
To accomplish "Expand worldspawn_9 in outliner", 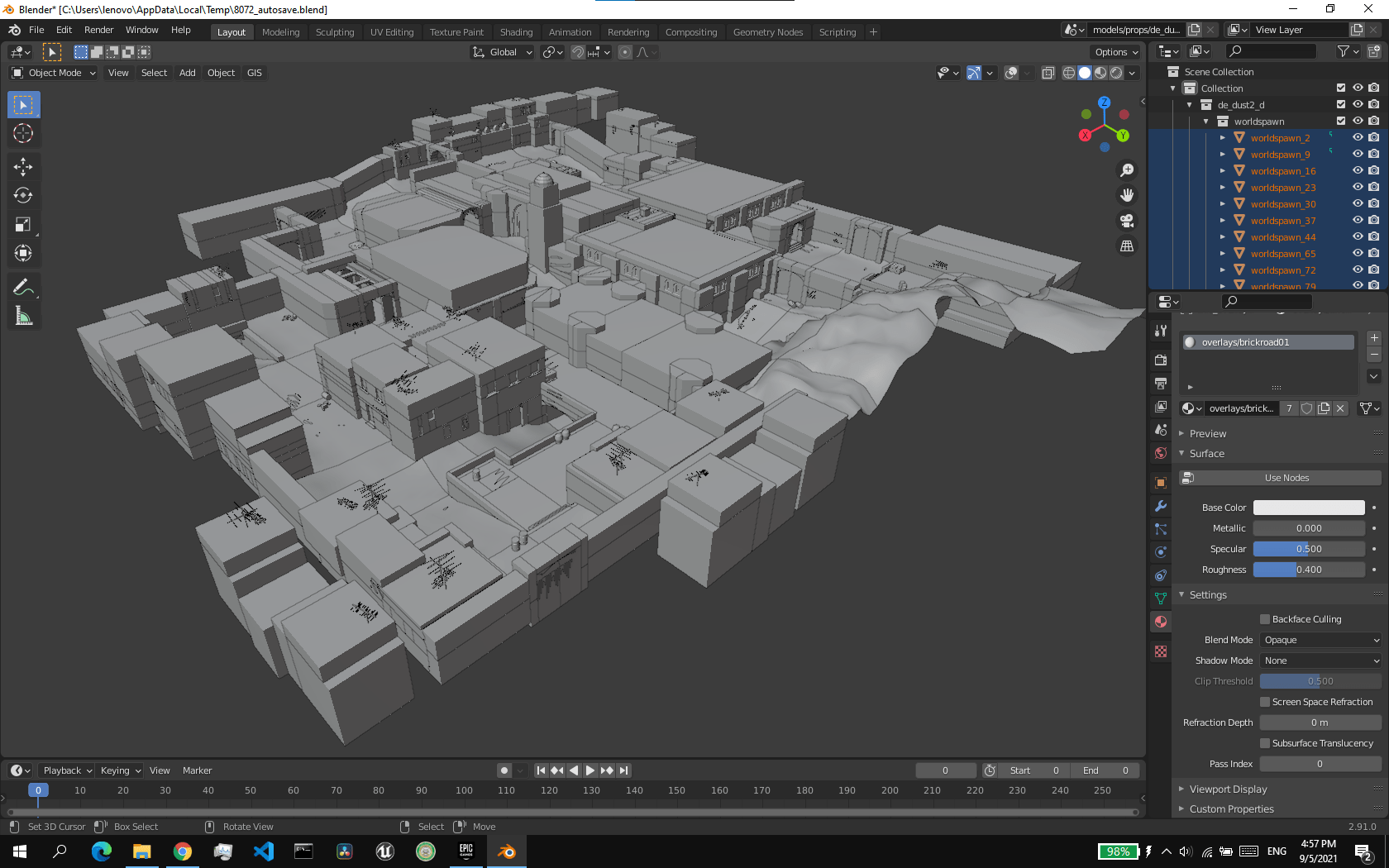I will (1223, 155).
